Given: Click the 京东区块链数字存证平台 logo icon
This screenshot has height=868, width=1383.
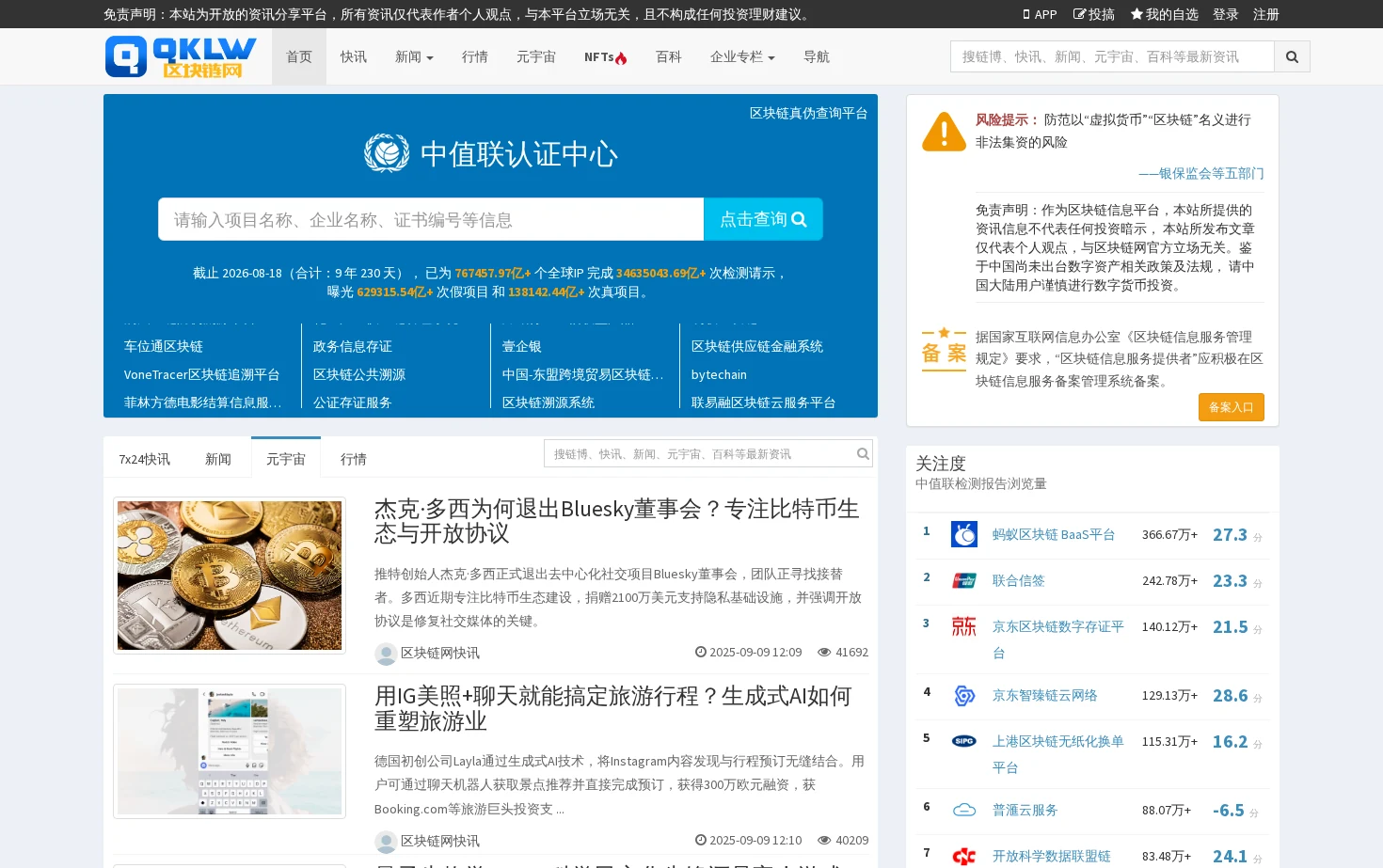Looking at the screenshot, I should [964, 626].
